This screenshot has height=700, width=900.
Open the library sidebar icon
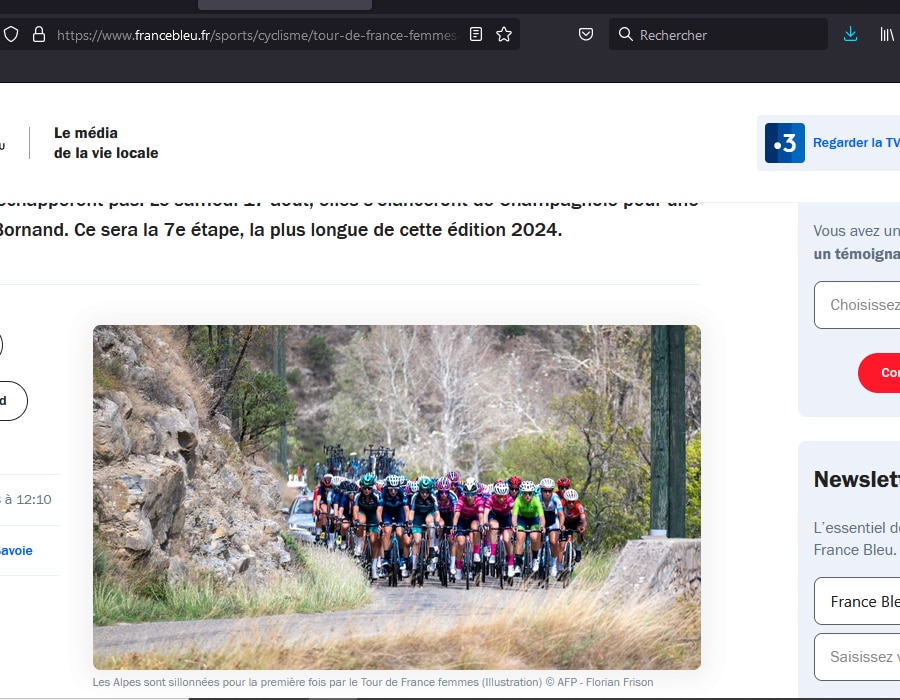[x=886, y=33]
